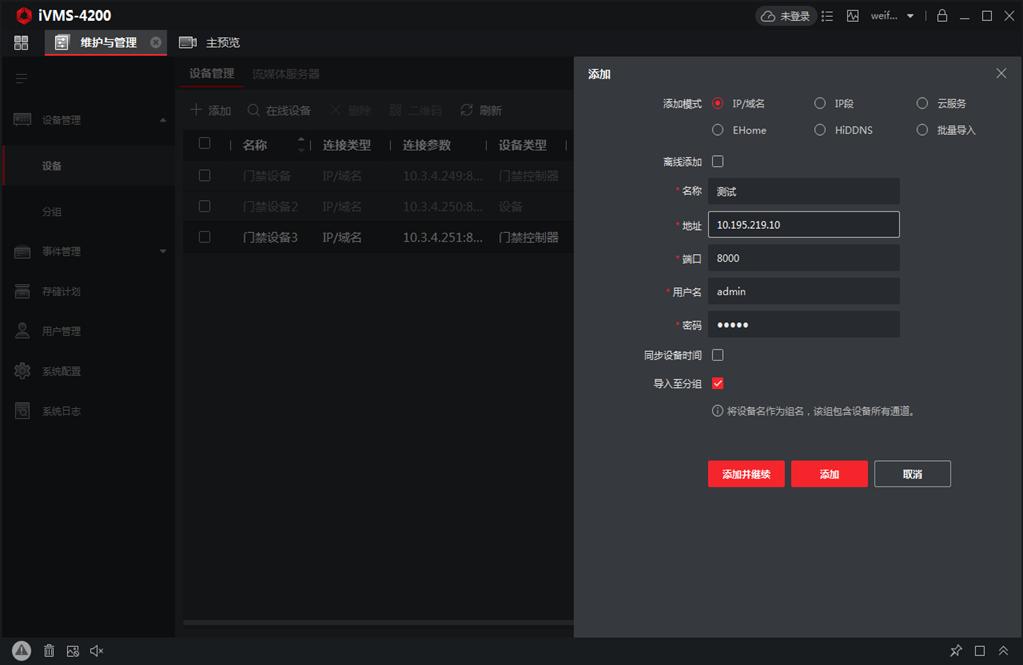The width and height of the screenshot is (1023, 665).
Task: Select the 系统配置 sidebar icon
Action: (x=22, y=370)
